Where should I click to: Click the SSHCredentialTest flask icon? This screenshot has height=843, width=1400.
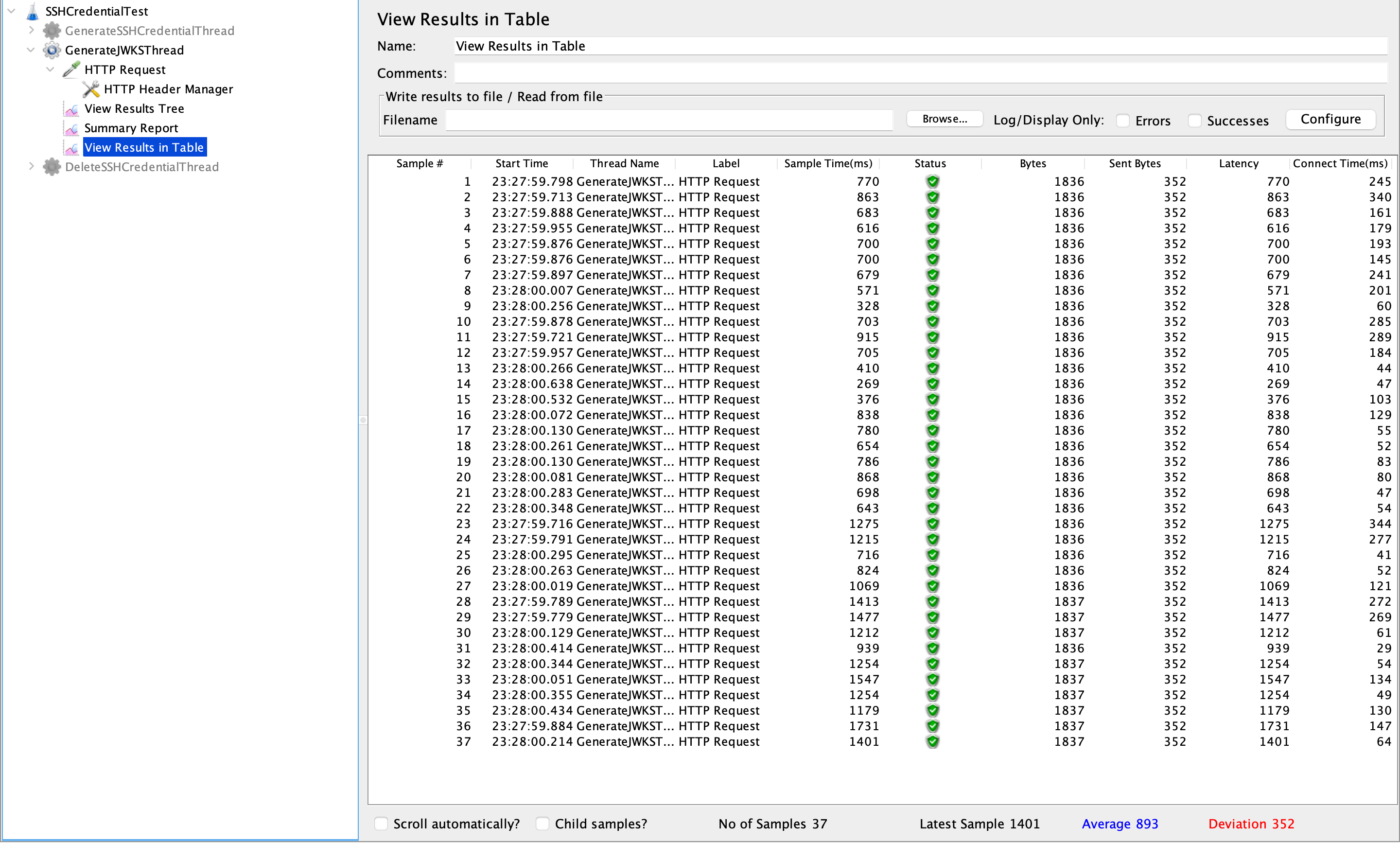[33, 11]
